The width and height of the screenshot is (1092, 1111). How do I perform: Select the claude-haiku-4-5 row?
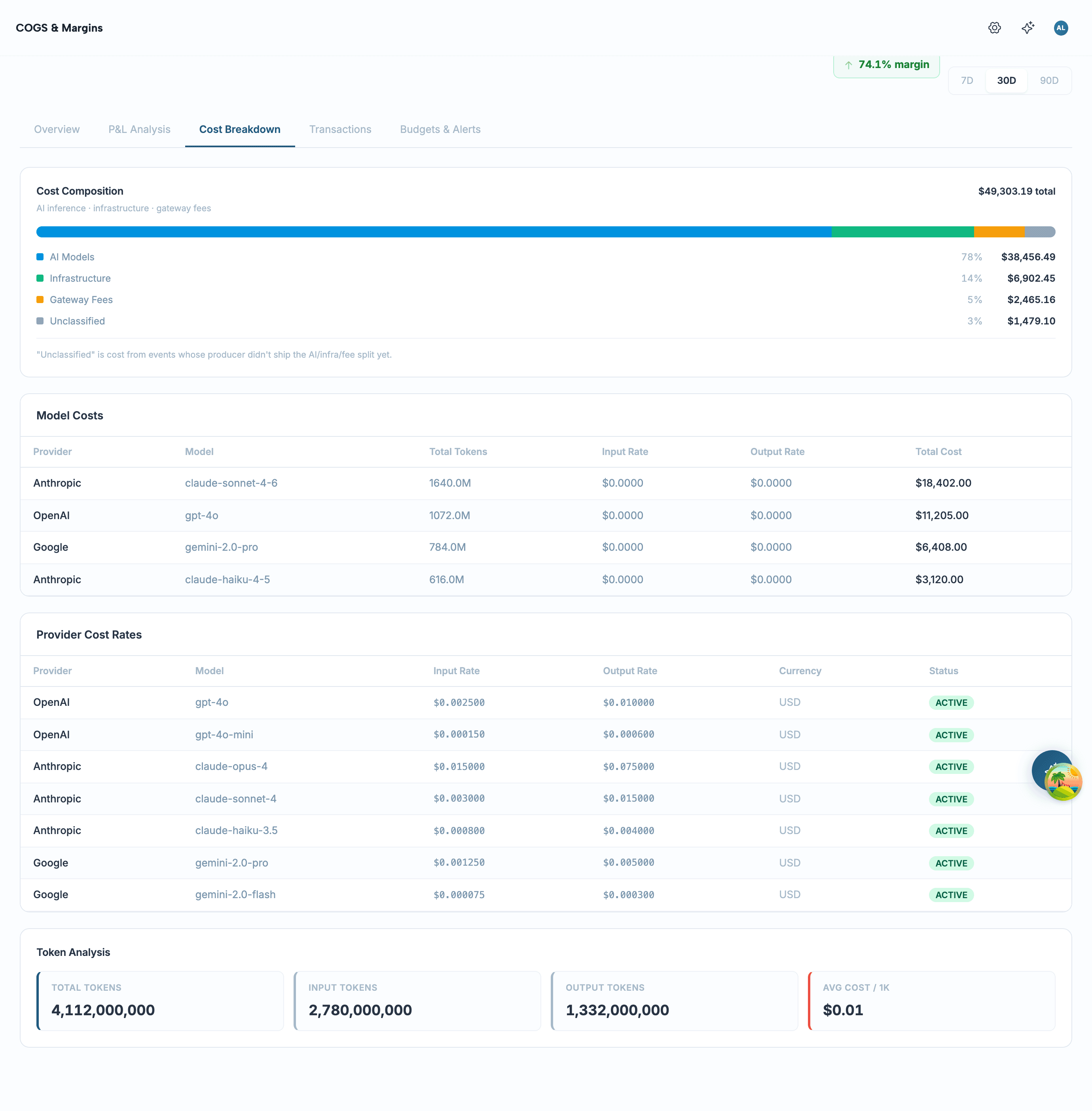point(546,579)
